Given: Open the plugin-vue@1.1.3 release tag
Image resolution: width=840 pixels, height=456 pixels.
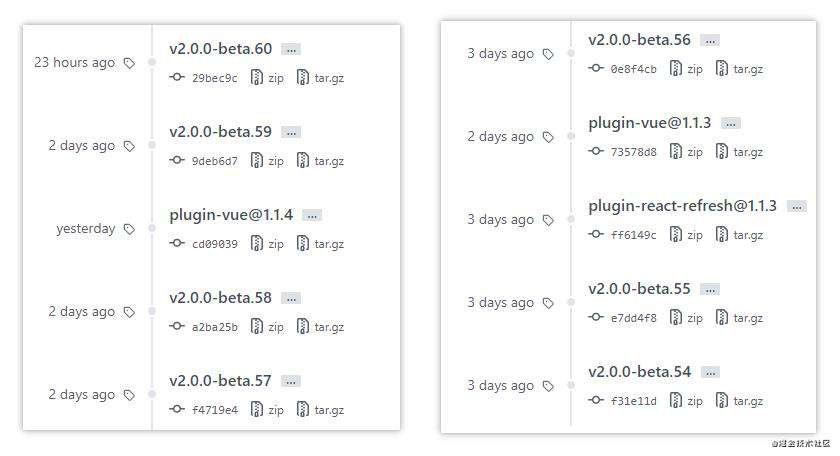Looking at the screenshot, I should pos(649,123).
